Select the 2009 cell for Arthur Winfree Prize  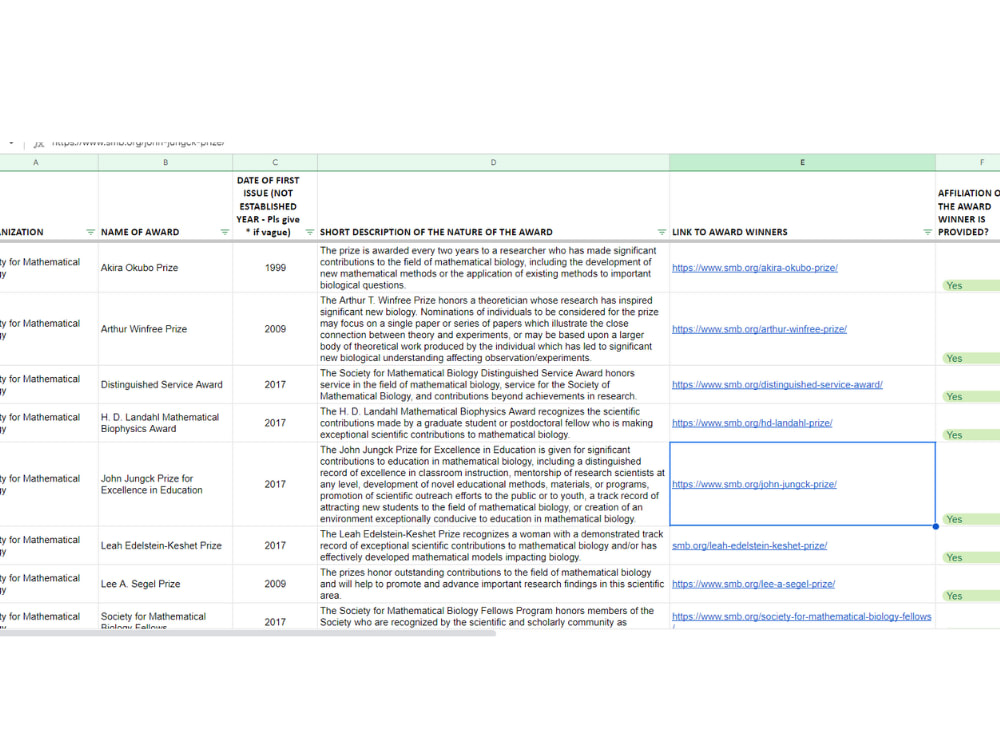click(x=275, y=329)
